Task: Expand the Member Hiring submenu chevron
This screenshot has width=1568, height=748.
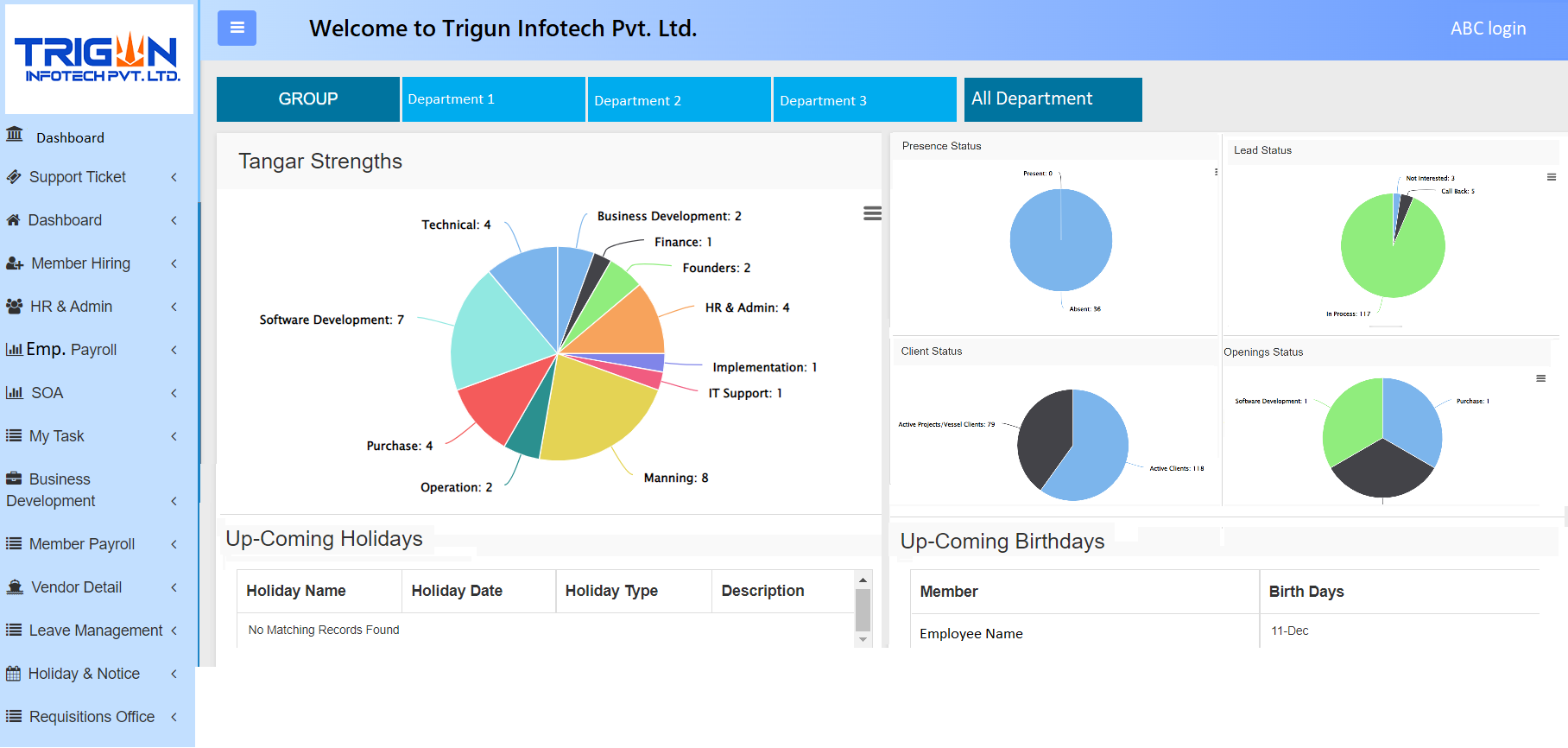Action: pos(174,263)
